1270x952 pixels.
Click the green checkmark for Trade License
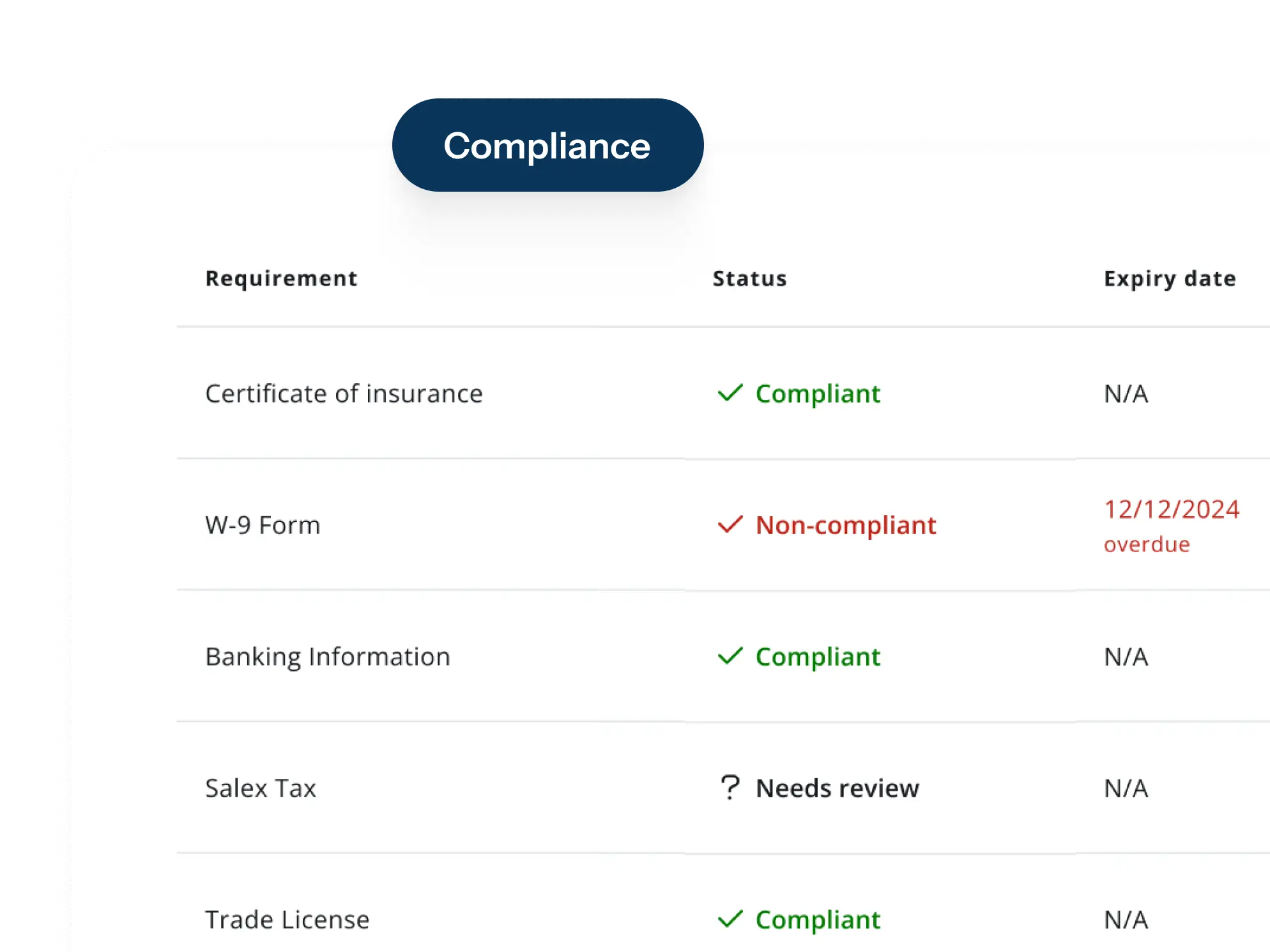(730, 919)
